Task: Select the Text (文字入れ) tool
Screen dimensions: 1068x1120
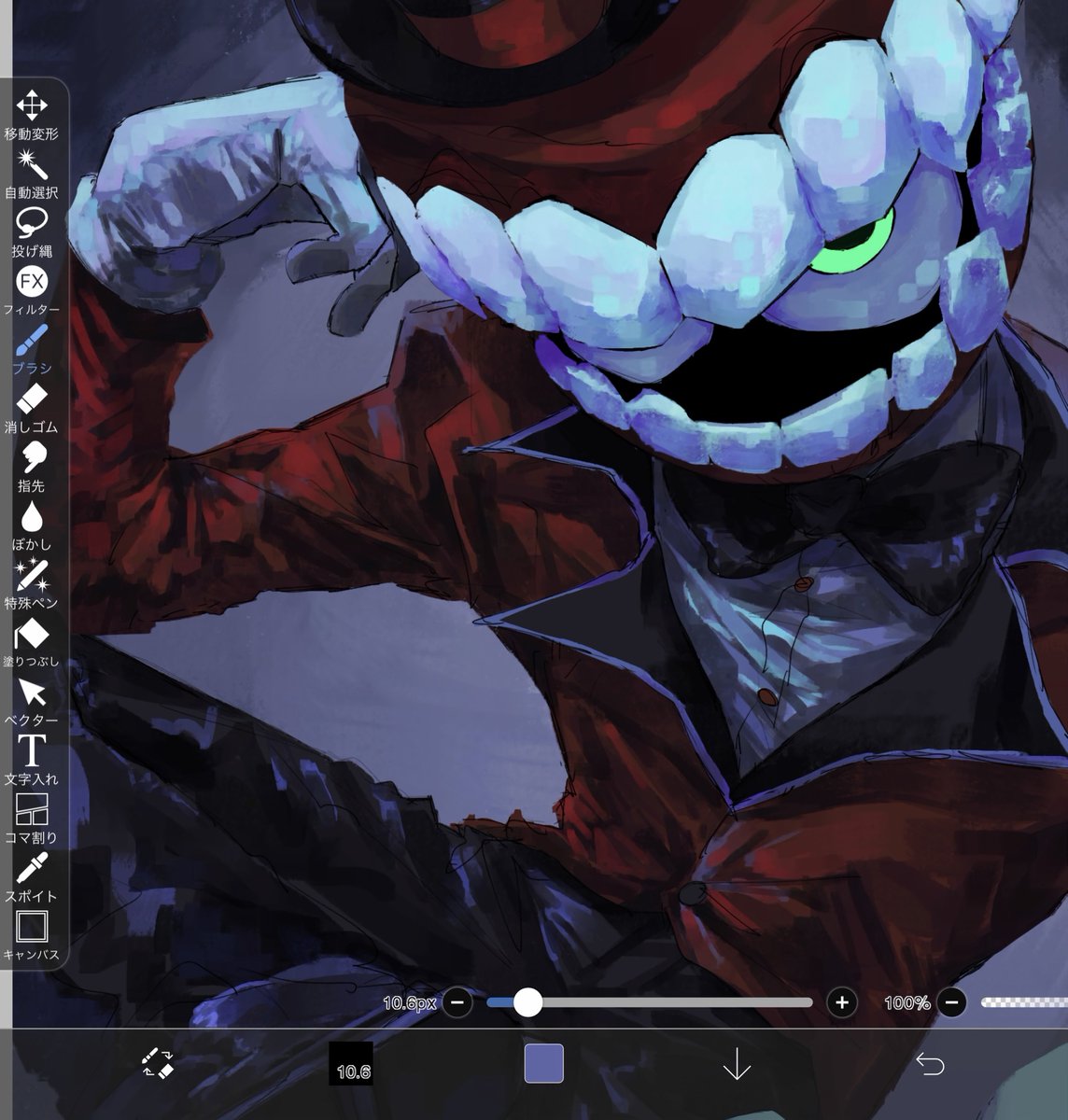Action: pos(32,761)
